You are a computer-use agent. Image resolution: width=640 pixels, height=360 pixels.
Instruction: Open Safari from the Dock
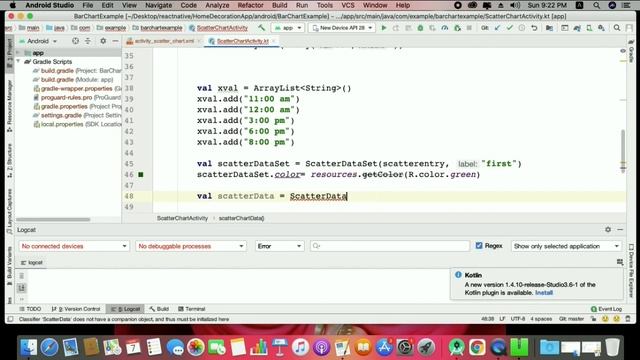click(x=49, y=347)
